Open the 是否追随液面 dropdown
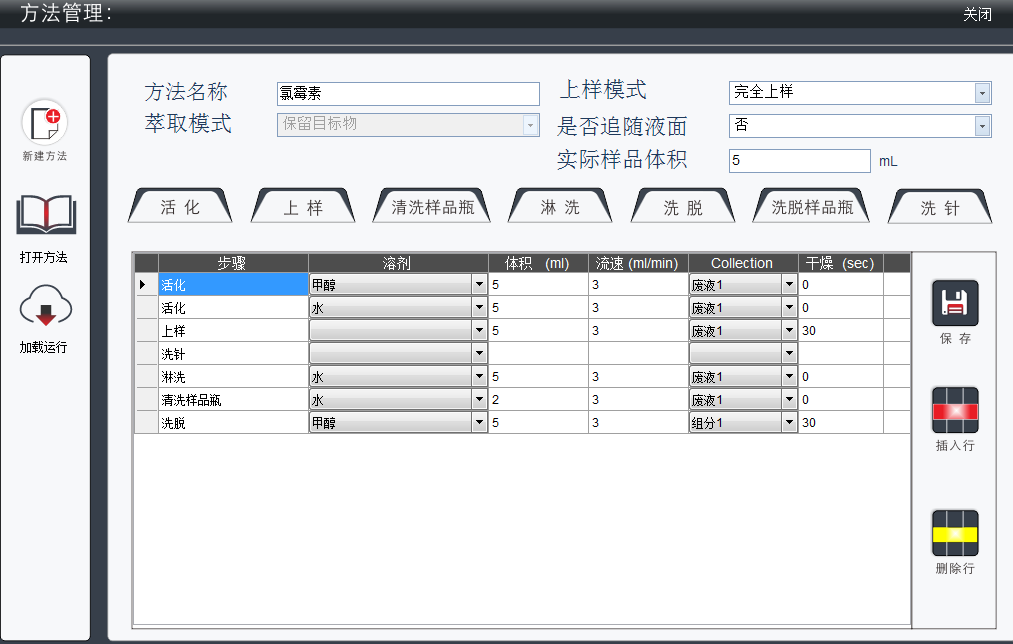This screenshot has width=1013, height=644. (x=982, y=126)
